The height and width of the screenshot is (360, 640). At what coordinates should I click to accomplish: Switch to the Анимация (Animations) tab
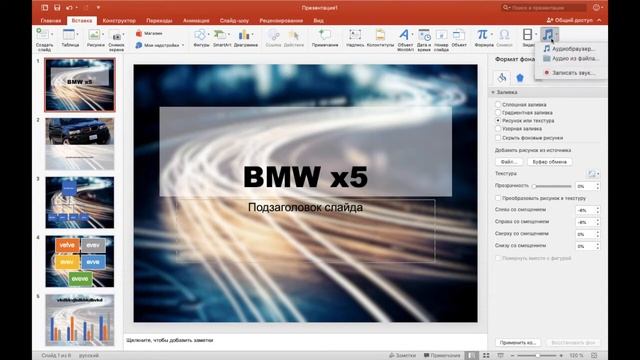pos(196,20)
